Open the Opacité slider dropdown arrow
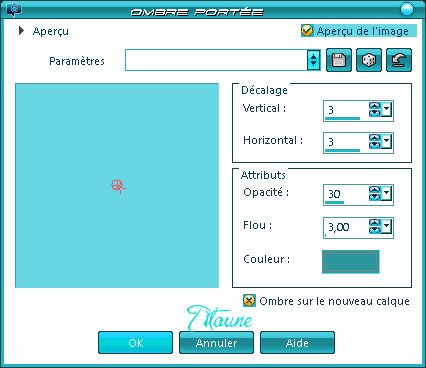426x368 pixels. (x=386, y=193)
